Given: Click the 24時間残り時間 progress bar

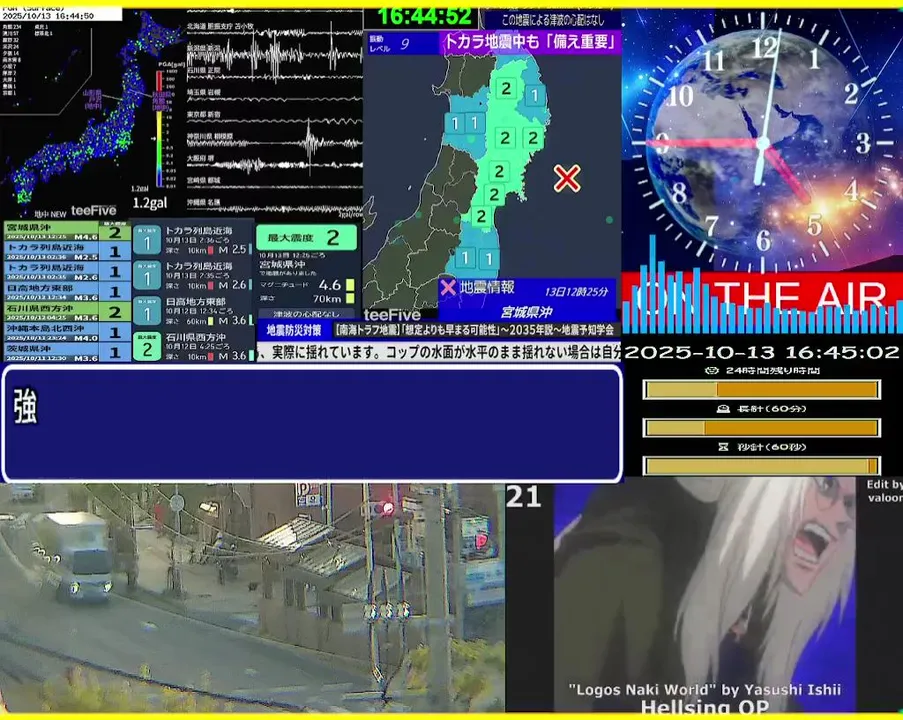Looking at the screenshot, I should [762, 390].
